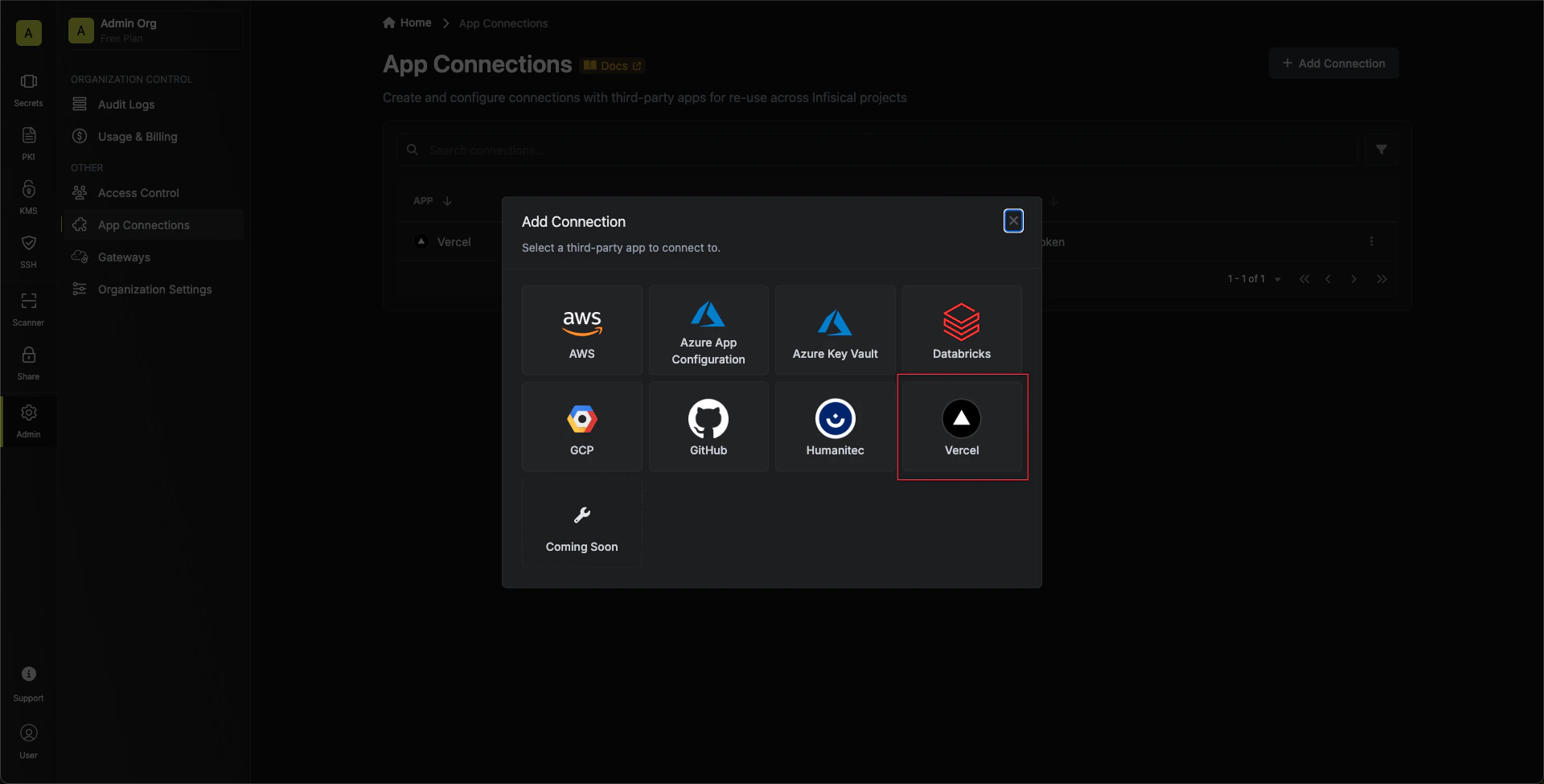
Task: Click the organization avatar at top left
Action: tap(28, 33)
